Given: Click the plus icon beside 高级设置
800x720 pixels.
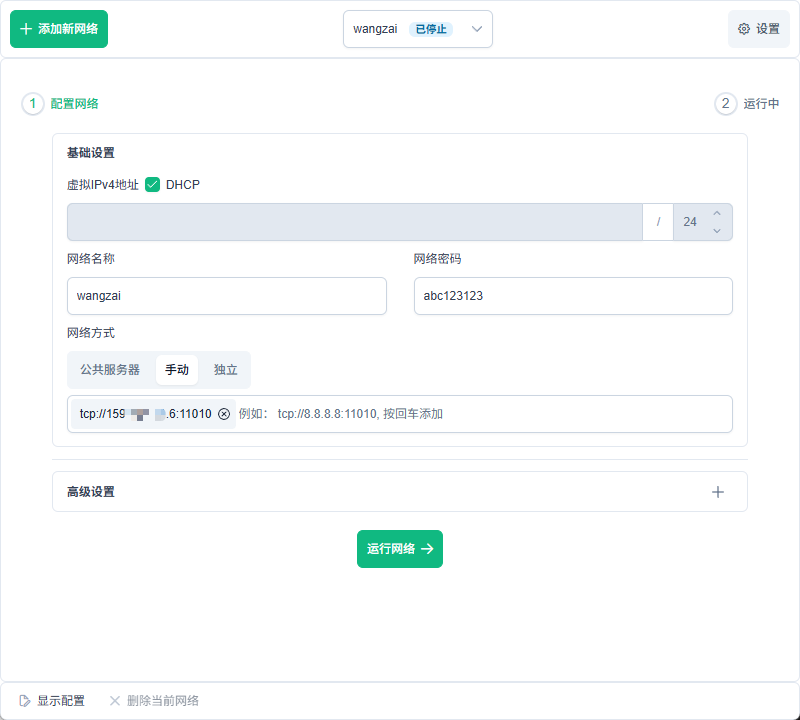Looking at the screenshot, I should coord(717,492).
